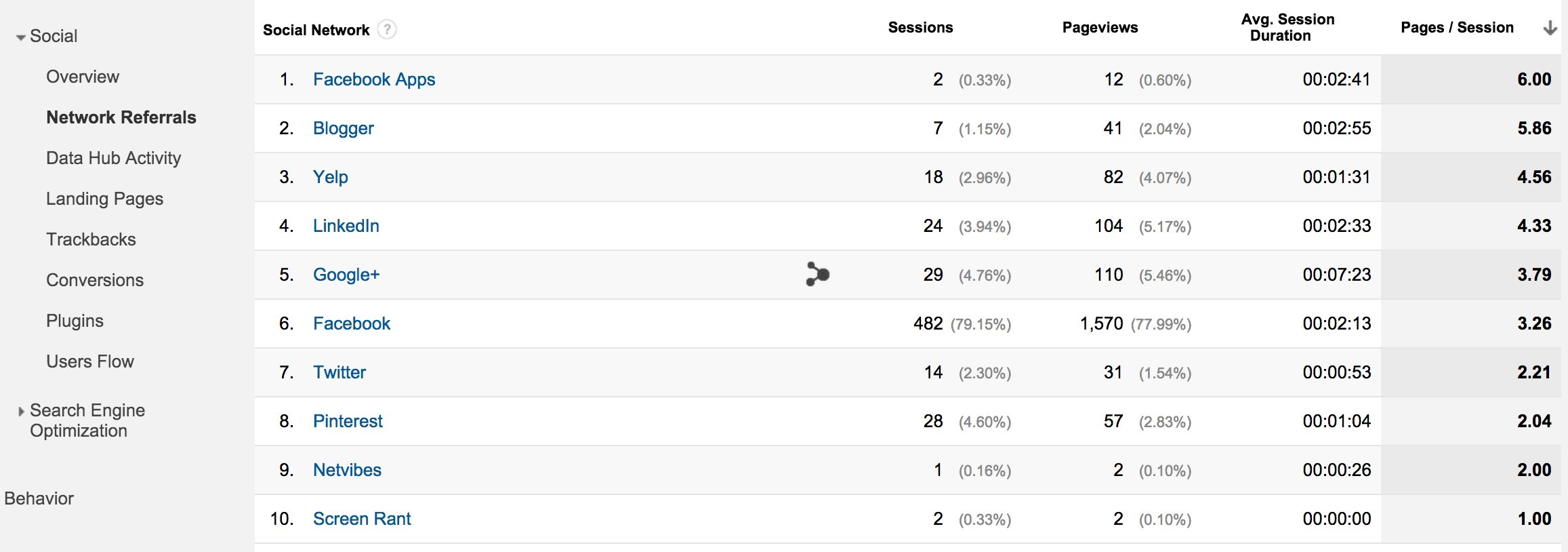The width and height of the screenshot is (1568, 552).
Task: Open the Landing Pages report
Action: pos(104,199)
